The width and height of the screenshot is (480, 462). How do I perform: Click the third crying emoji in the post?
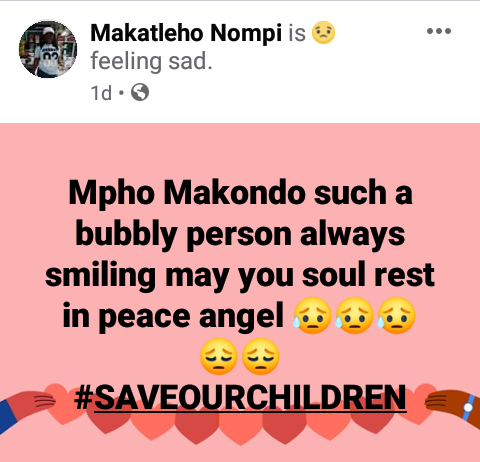(397, 315)
